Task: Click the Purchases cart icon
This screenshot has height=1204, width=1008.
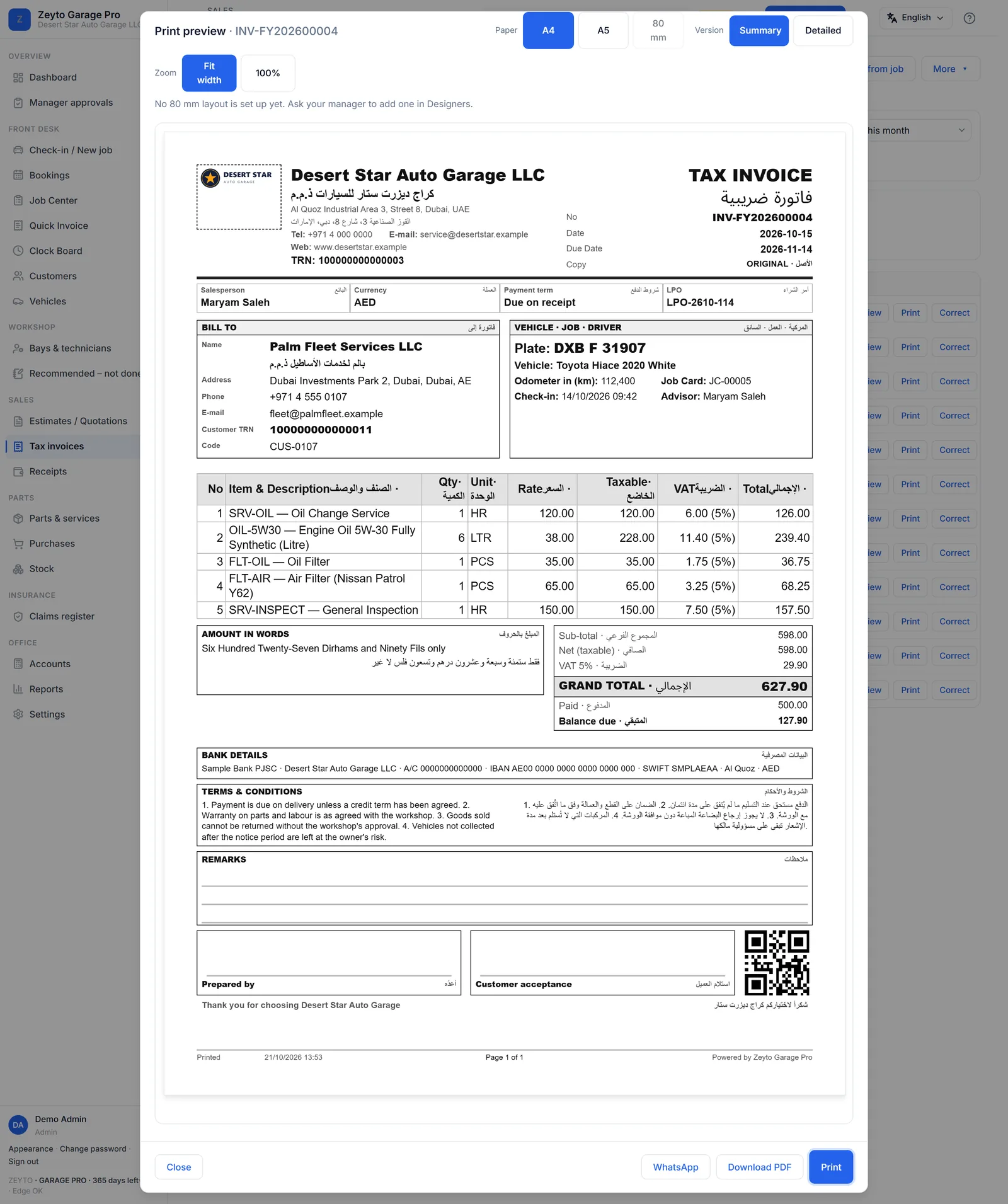Action: coord(18,544)
